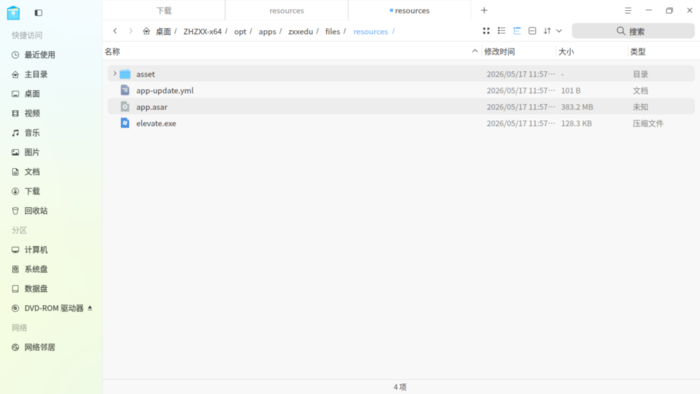Navigate to zxxedu breadcrumb segment
The height and width of the screenshot is (394, 700).
tap(300, 32)
